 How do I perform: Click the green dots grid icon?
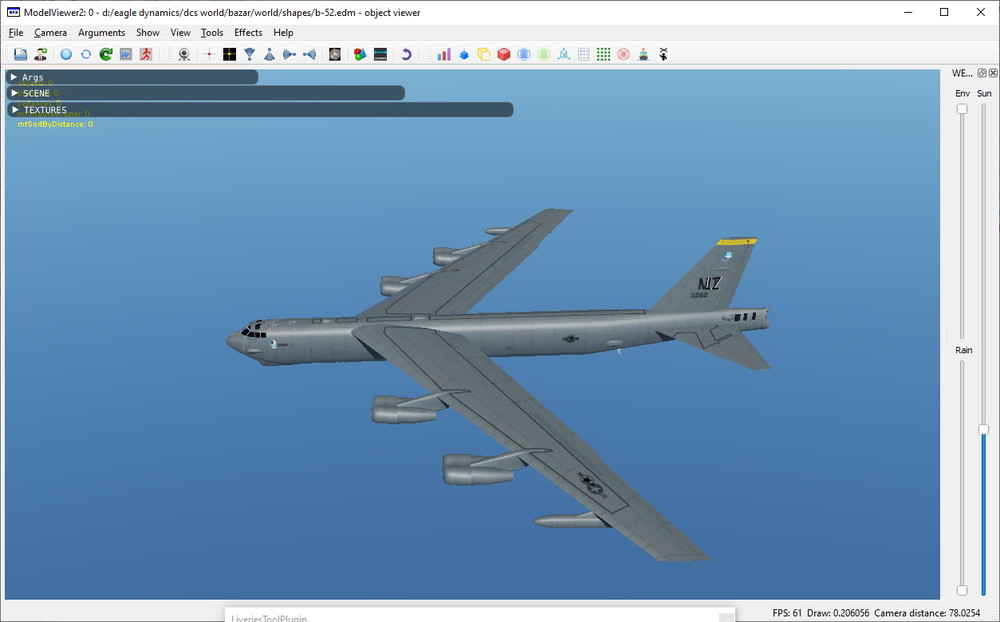click(603, 54)
